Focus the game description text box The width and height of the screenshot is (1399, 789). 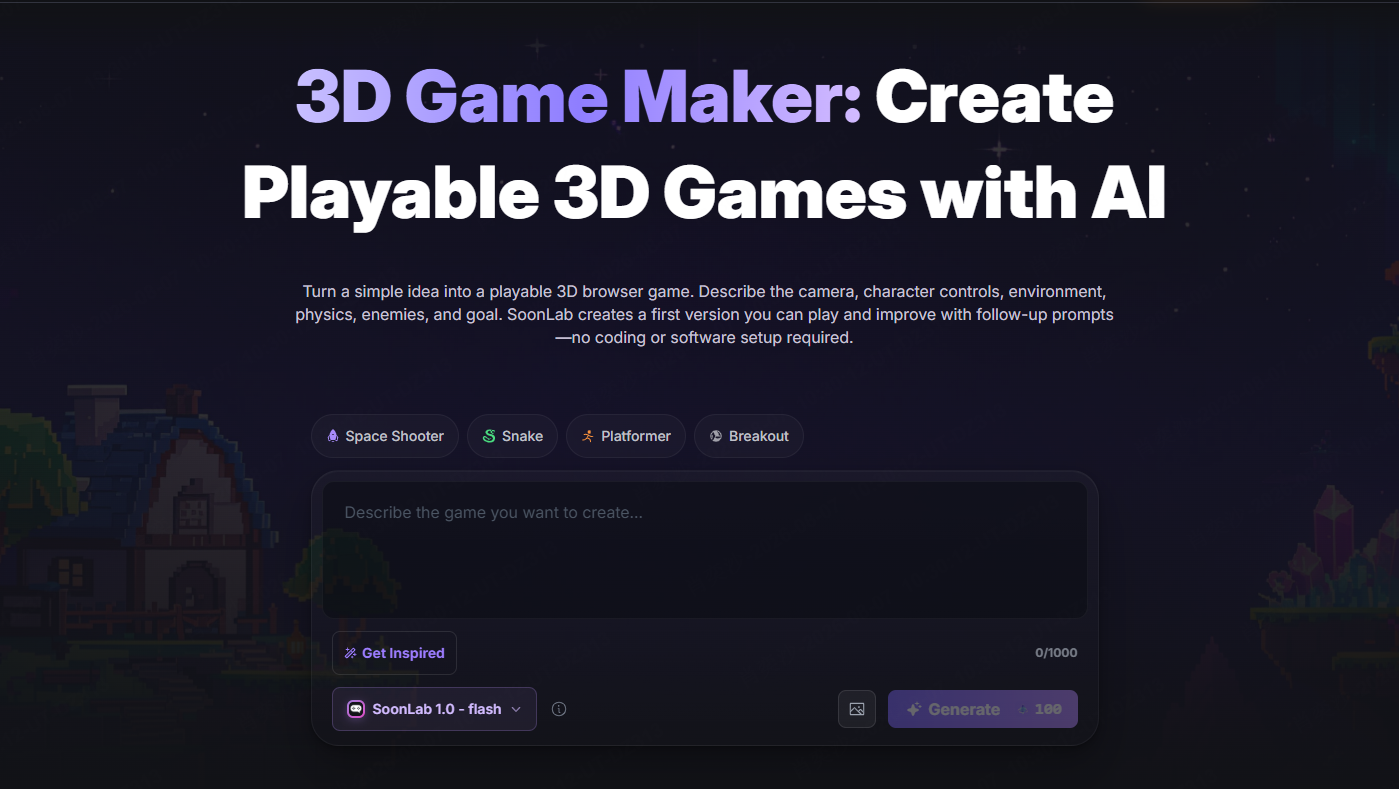point(705,551)
